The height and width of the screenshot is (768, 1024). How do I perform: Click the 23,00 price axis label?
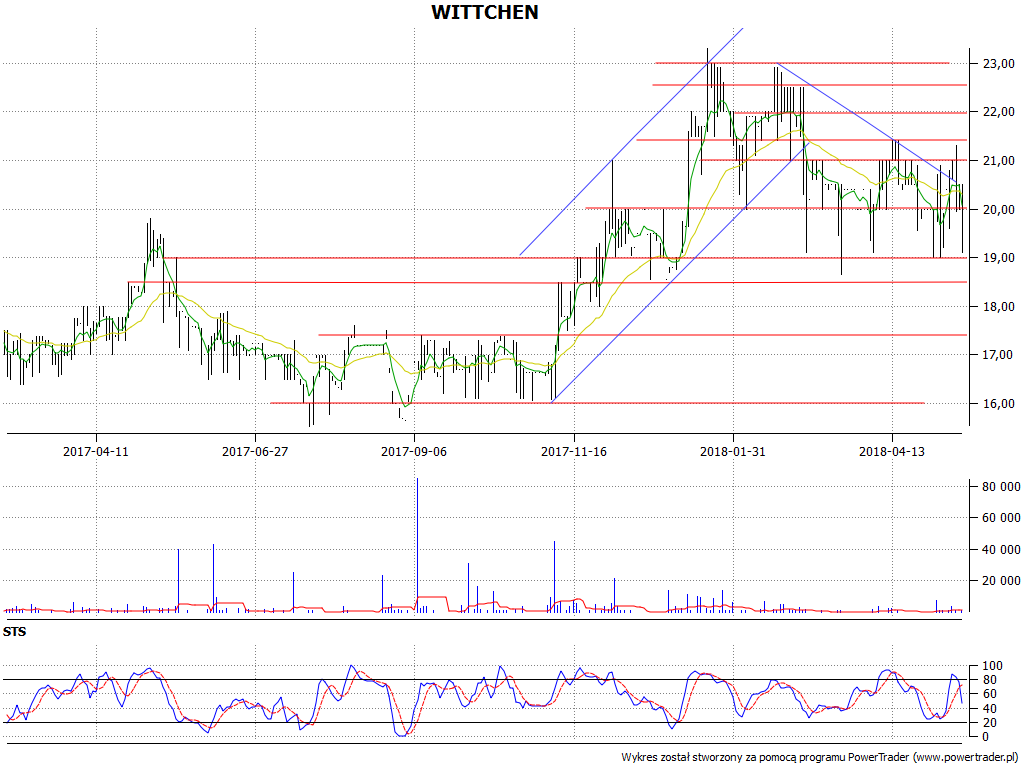[x=999, y=63]
